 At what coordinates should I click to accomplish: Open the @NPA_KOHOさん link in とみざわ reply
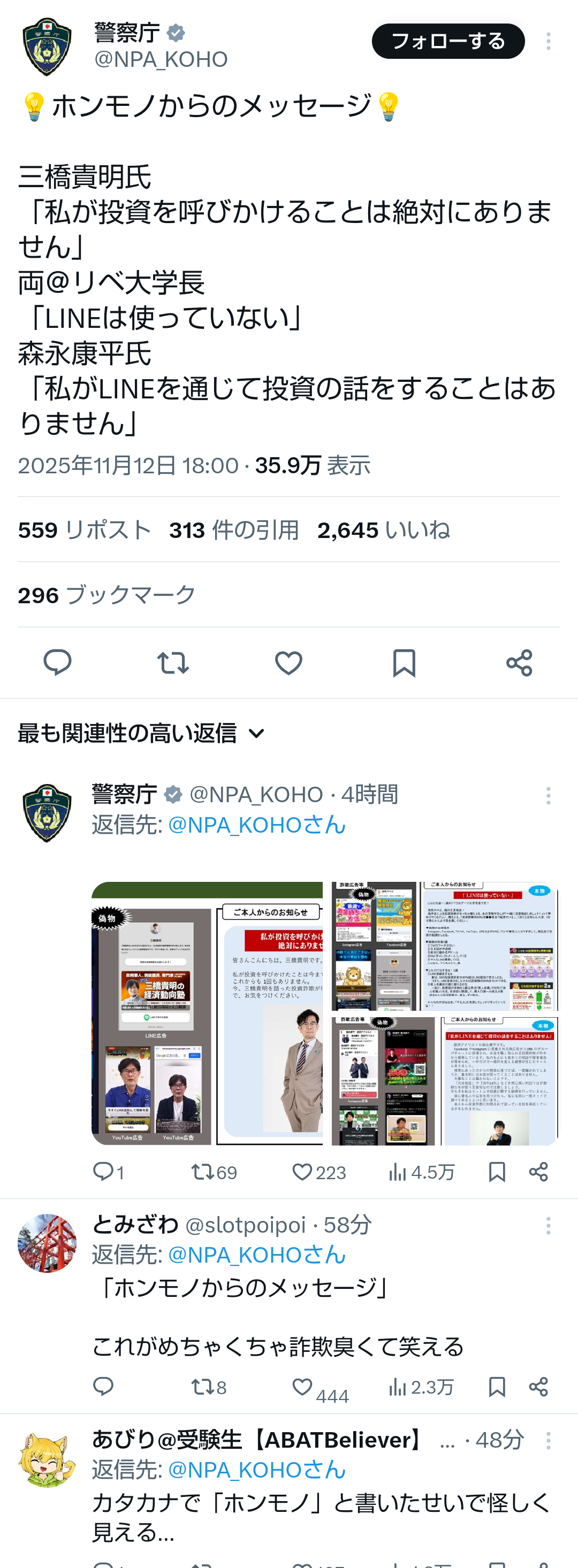coord(256,1255)
